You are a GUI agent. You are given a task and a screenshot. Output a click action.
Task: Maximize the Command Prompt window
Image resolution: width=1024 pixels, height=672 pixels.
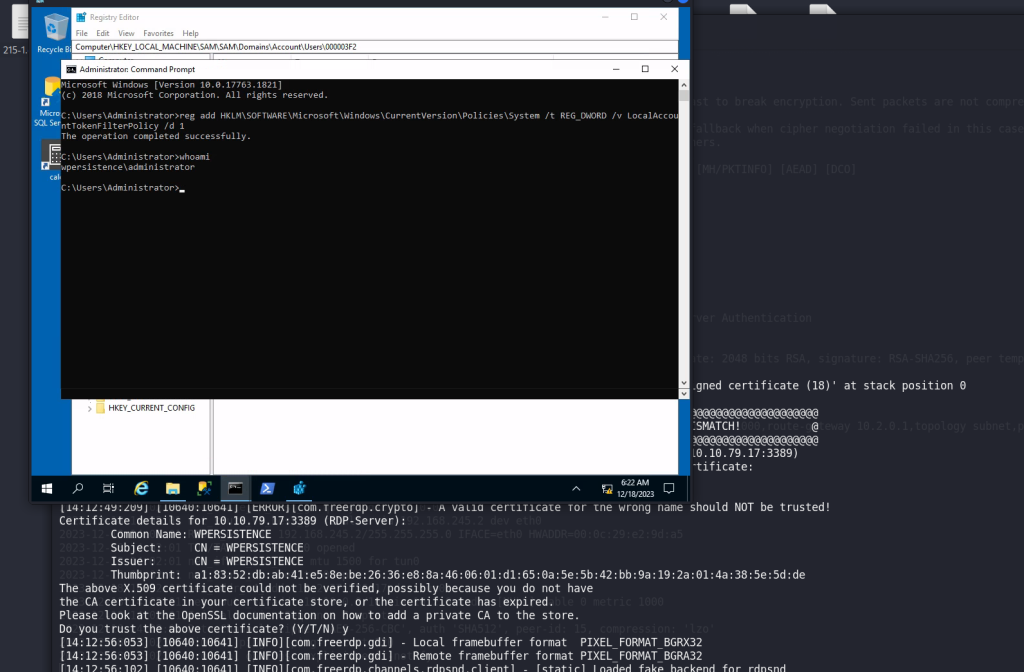coord(645,69)
